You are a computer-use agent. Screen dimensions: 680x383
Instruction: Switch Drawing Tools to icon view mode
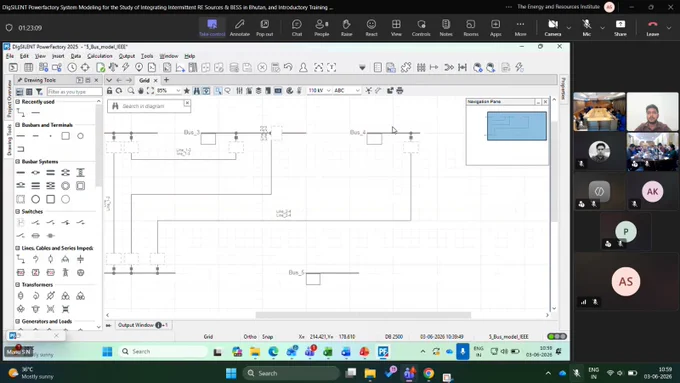click(x=20, y=92)
